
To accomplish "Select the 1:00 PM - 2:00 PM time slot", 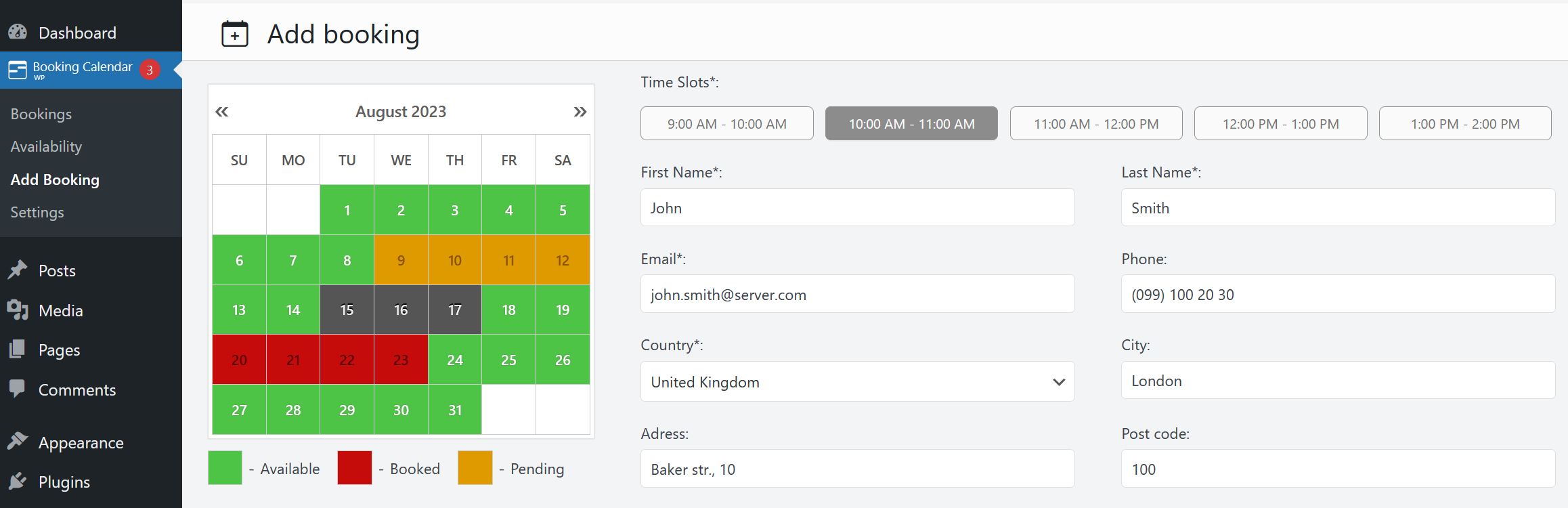I will coord(1465,123).
